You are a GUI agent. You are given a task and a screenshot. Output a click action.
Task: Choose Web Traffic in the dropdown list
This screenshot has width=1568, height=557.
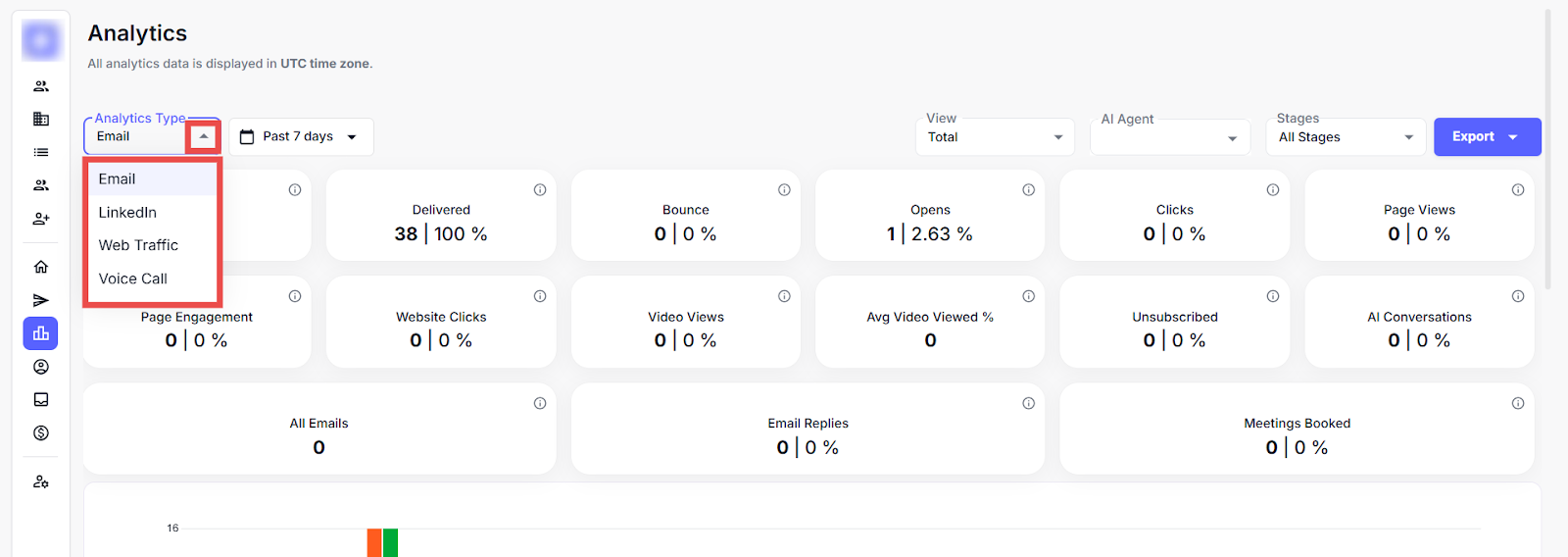[x=138, y=245]
